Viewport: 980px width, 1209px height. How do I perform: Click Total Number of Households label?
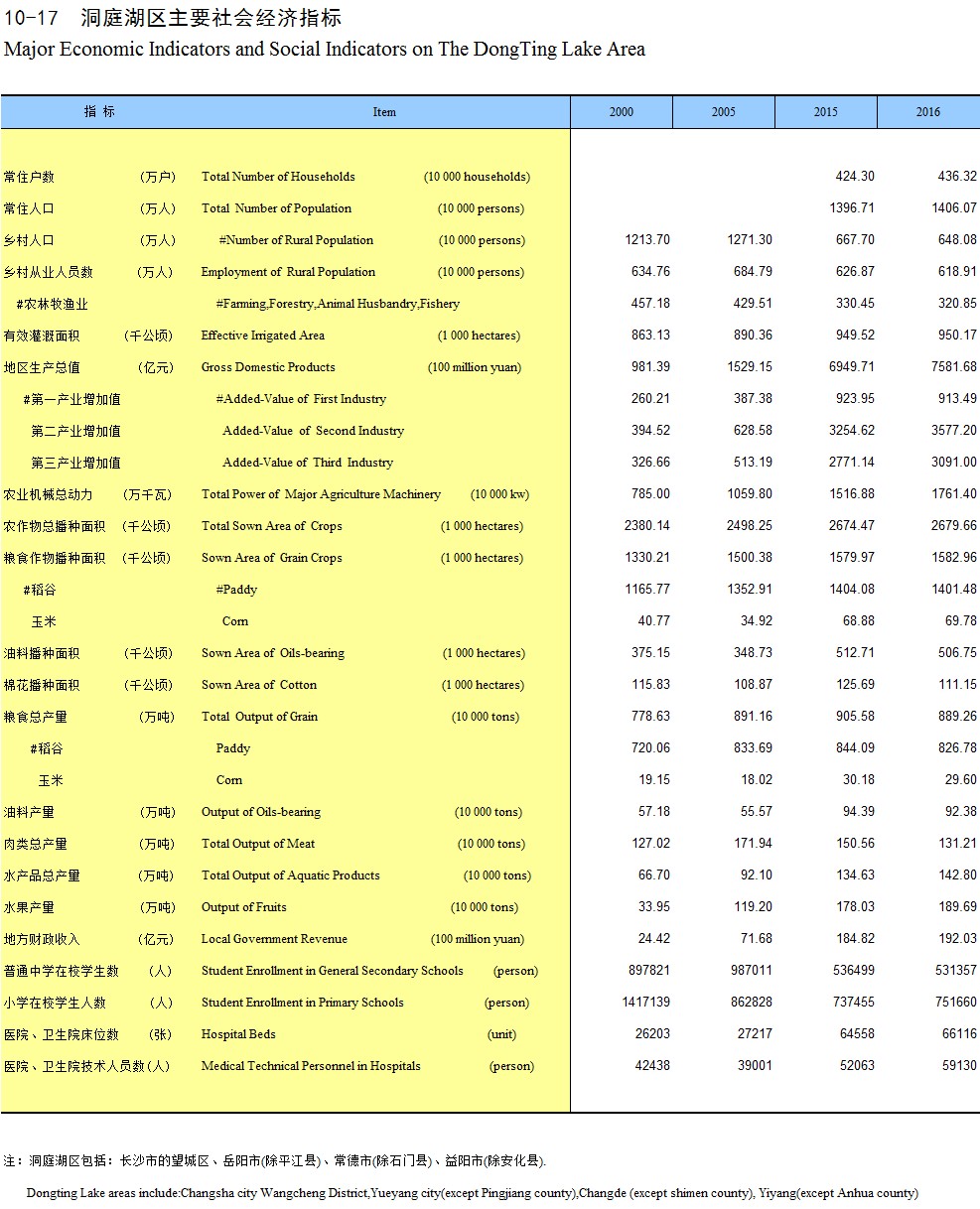pos(278,177)
